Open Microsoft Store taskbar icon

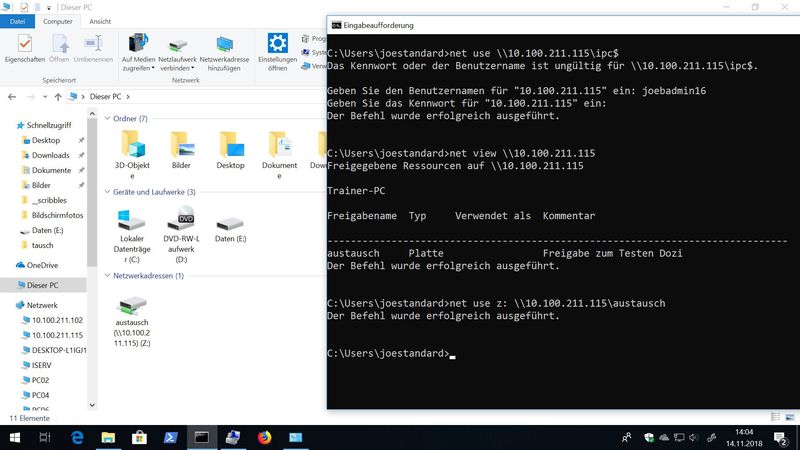(139, 438)
